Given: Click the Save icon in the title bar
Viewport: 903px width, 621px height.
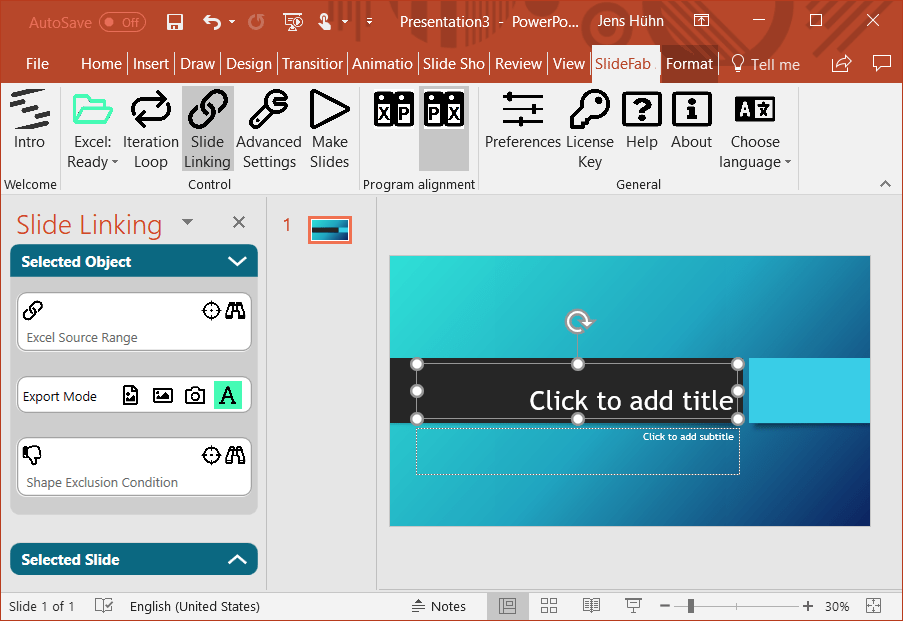Looking at the screenshot, I should pos(174,22).
